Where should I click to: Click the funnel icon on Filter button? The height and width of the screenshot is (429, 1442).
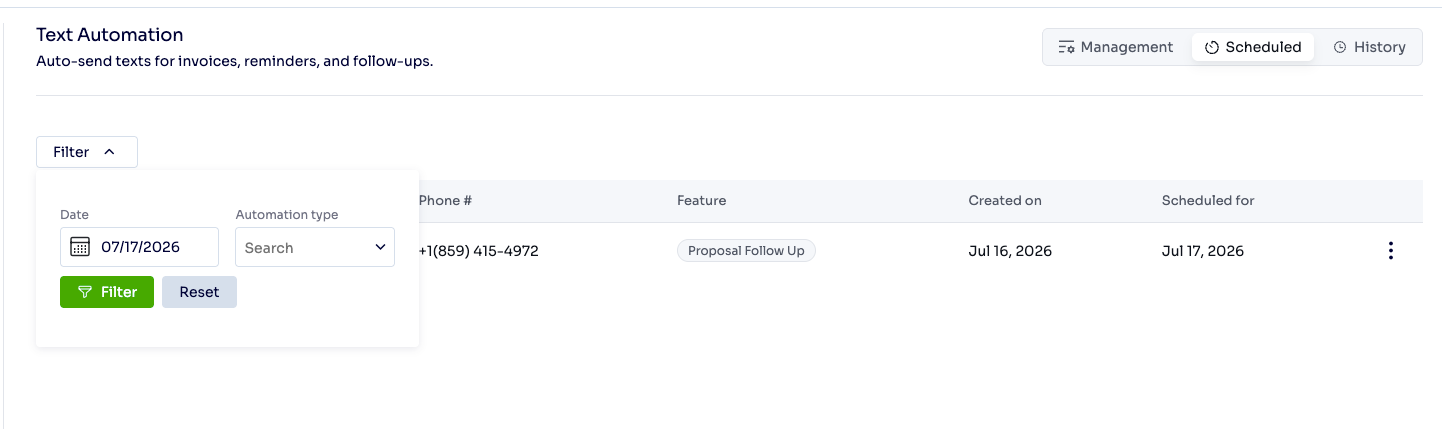85,292
